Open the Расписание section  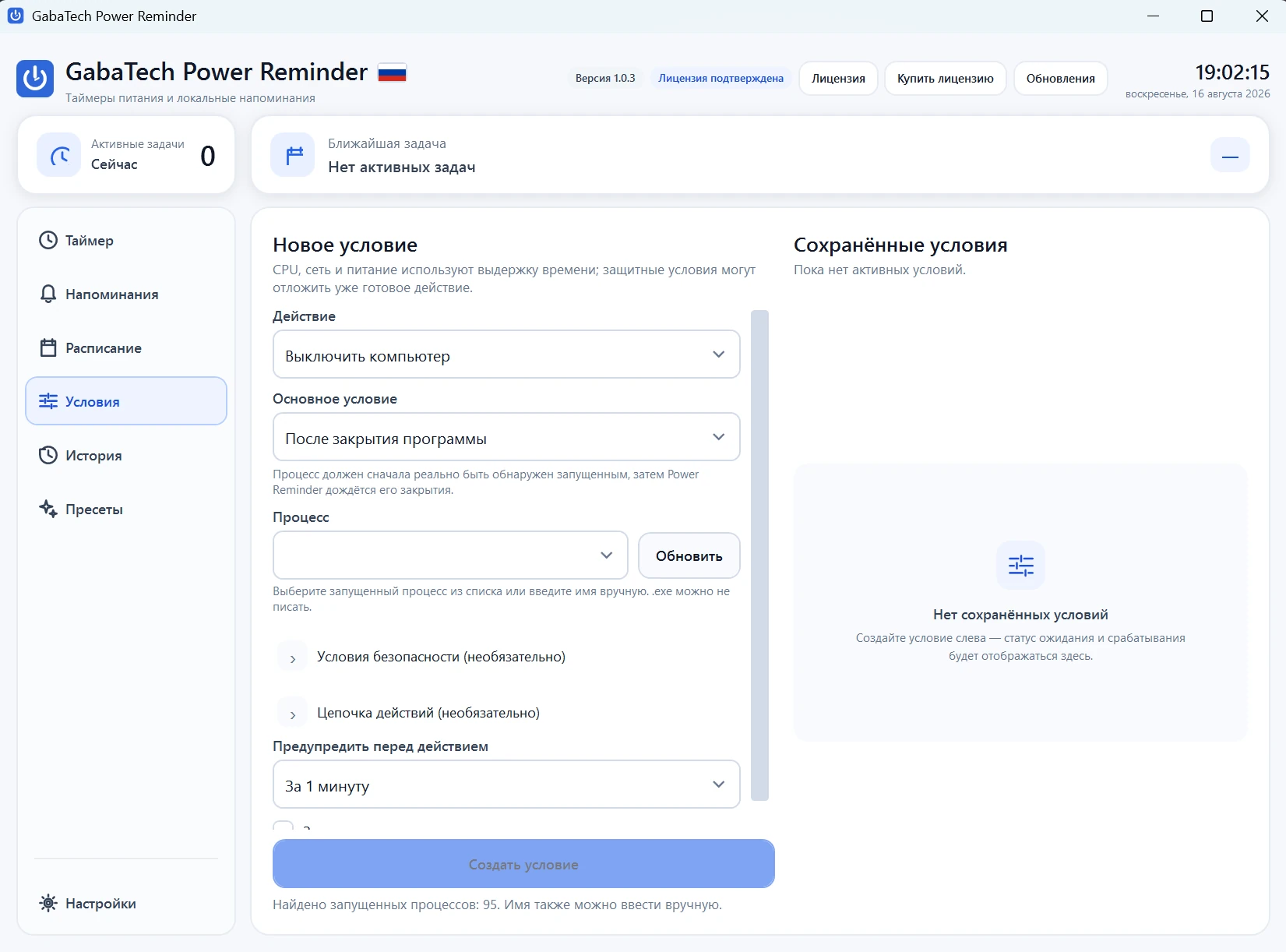(x=126, y=348)
